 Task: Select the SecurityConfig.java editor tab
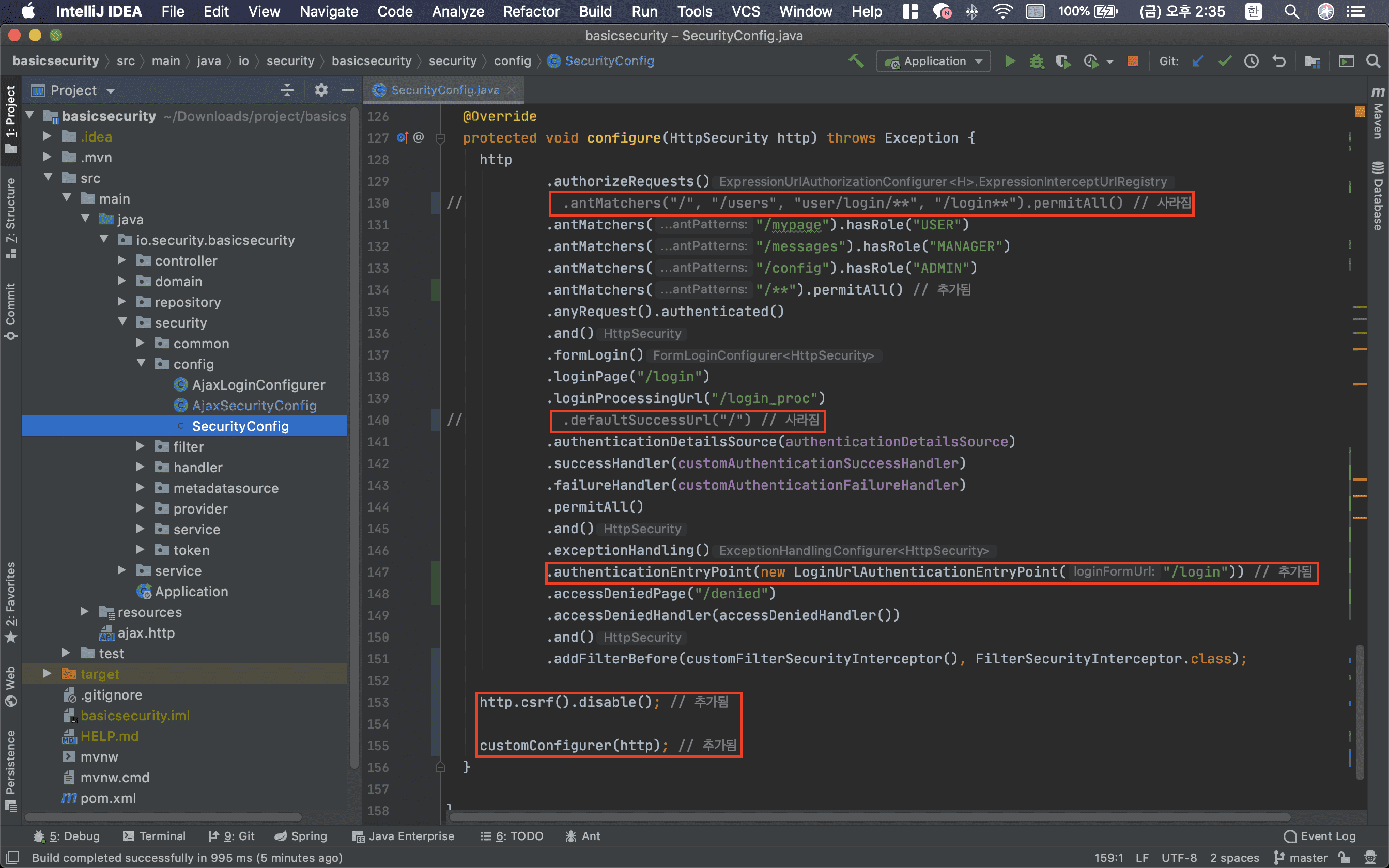(444, 90)
